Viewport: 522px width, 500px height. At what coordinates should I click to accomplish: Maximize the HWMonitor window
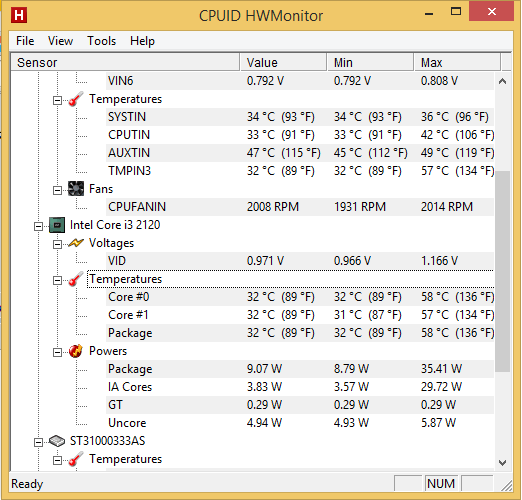click(456, 12)
